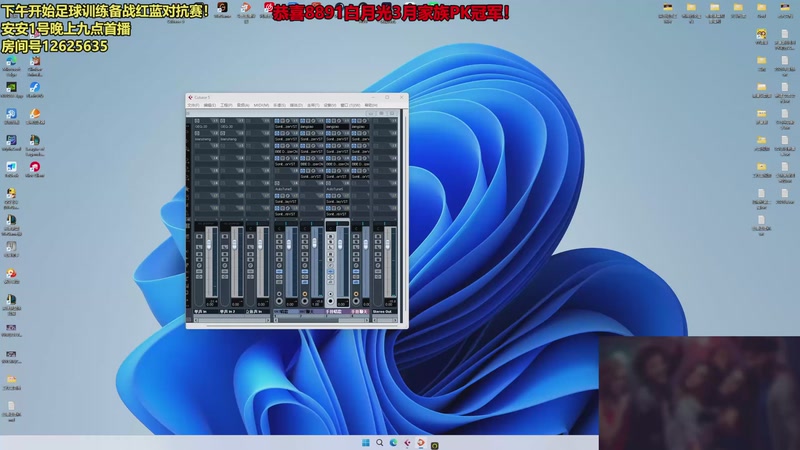Screen dimensions: 800x450
Task: Expand arrow of first audio channel's top insert
Action: click(295, 121)
